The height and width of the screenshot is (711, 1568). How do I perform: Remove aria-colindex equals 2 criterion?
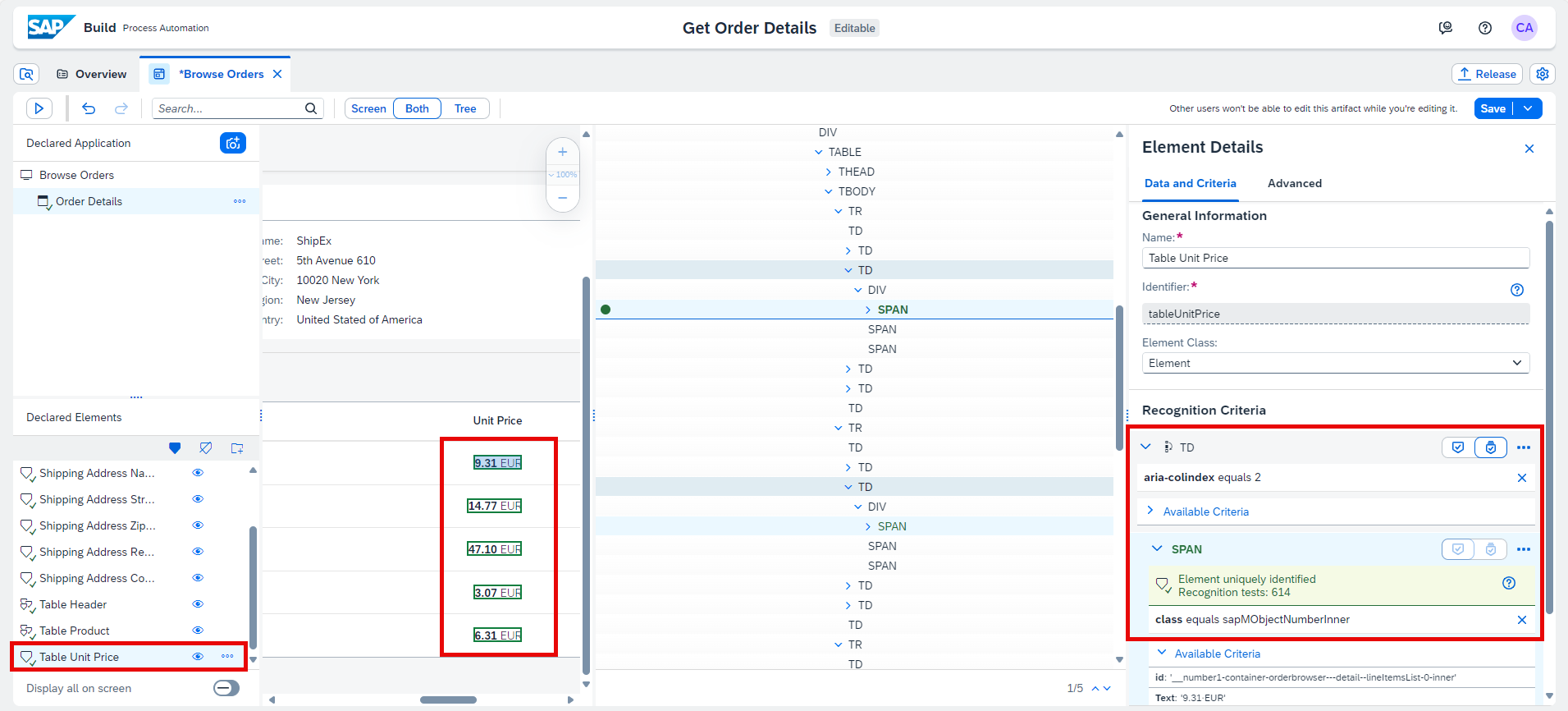click(1522, 478)
